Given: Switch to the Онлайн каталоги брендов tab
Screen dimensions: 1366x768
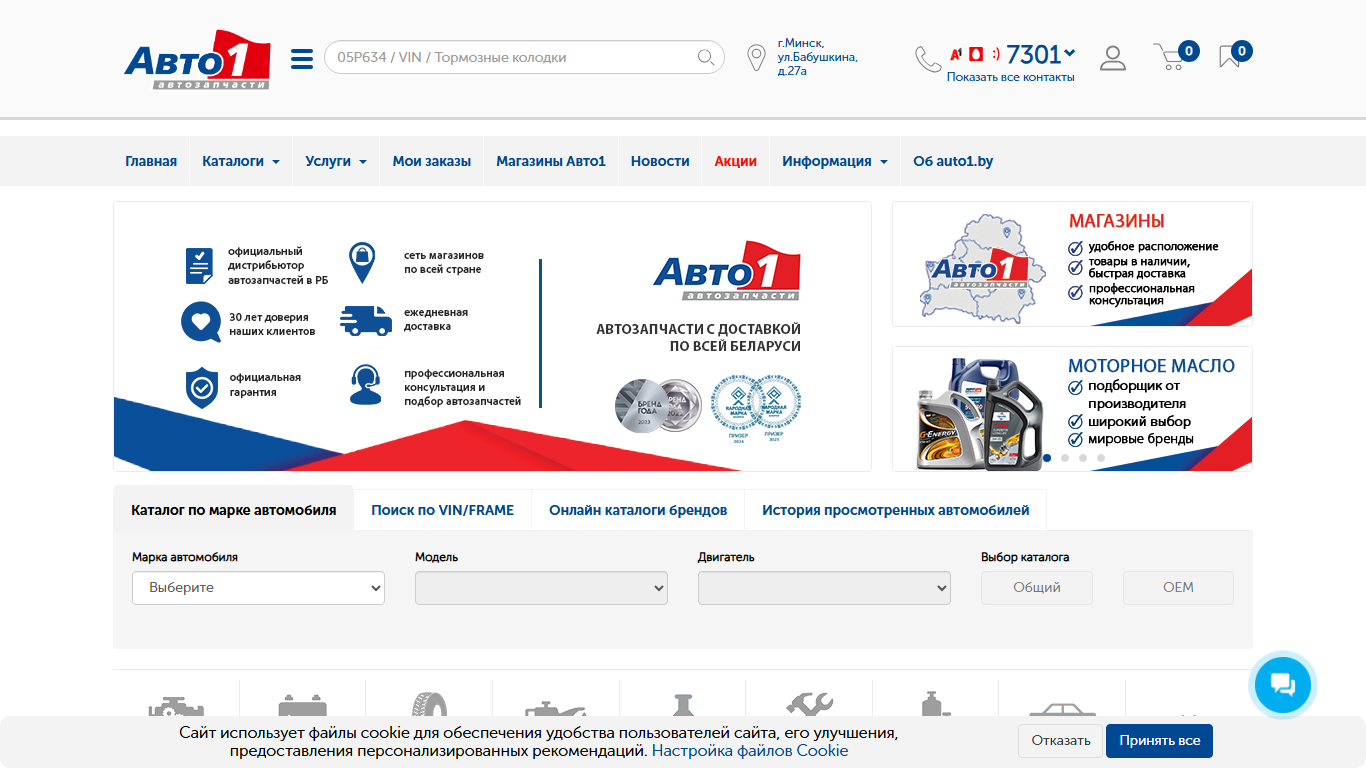Looking at the screenshot, I should (x=638, y=510).
